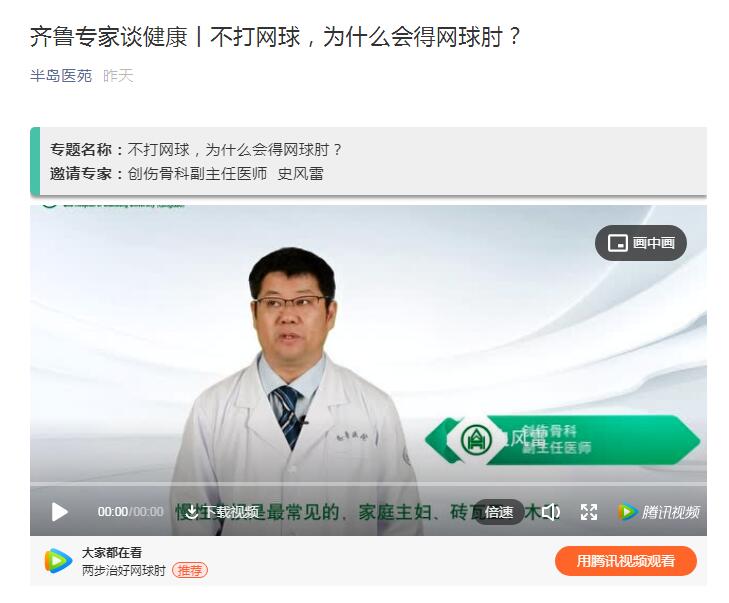Open the 半岛医苑 account link
729x603 pixels.
tap(61, 75)
